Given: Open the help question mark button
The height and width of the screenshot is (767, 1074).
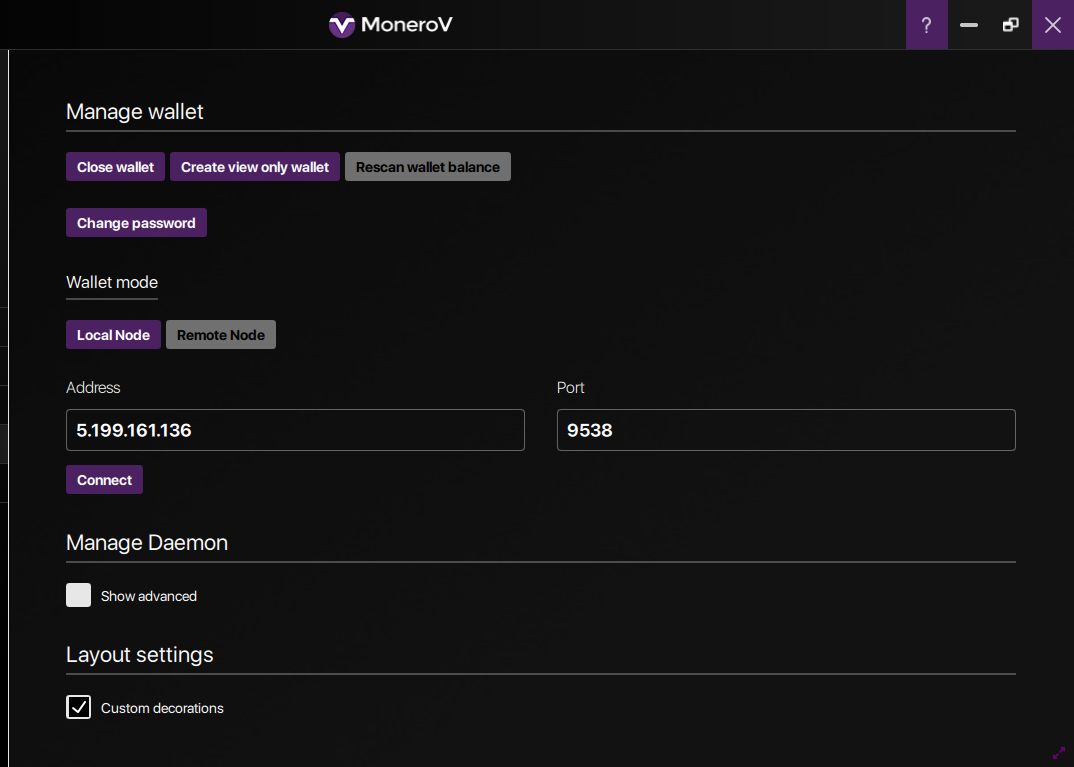Looking at the screenshot, I should (x=926, y=25).
